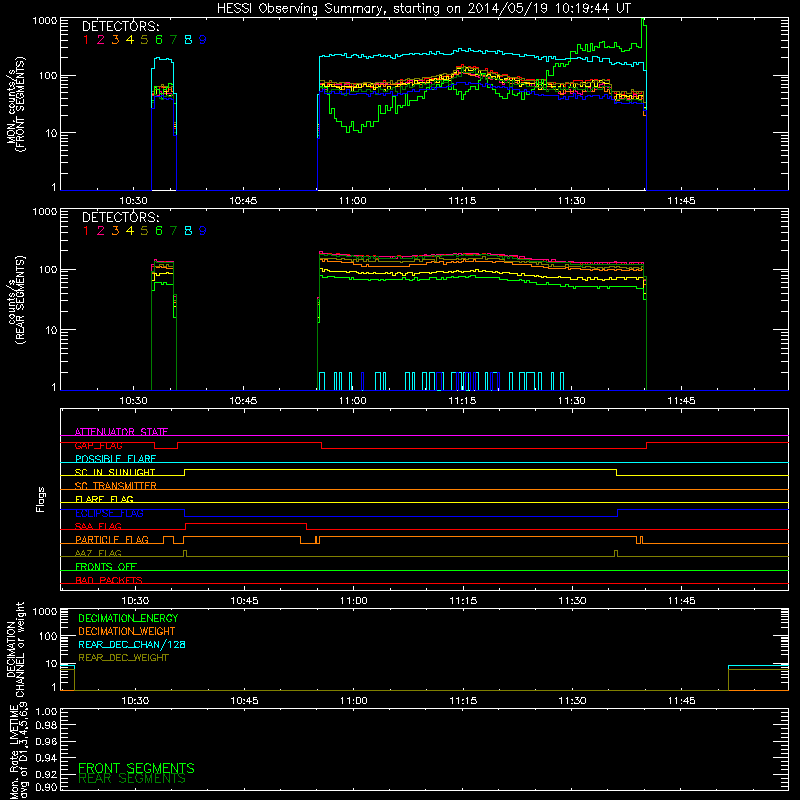Click the REAR_DEC_WEIGHT legend entry

pyautogui.click(x=123, y=658)
